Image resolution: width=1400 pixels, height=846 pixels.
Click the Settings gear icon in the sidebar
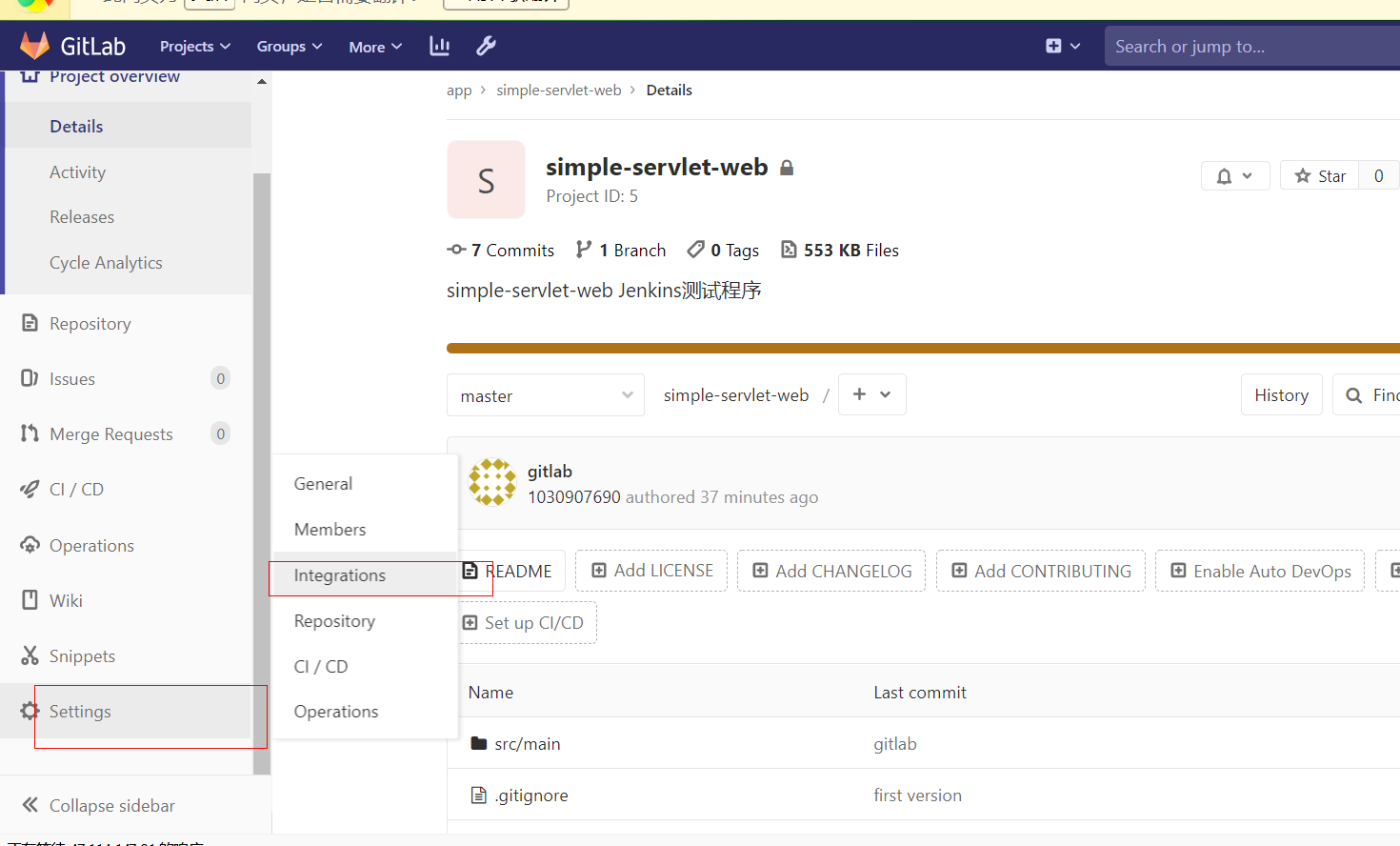point(30,711)
